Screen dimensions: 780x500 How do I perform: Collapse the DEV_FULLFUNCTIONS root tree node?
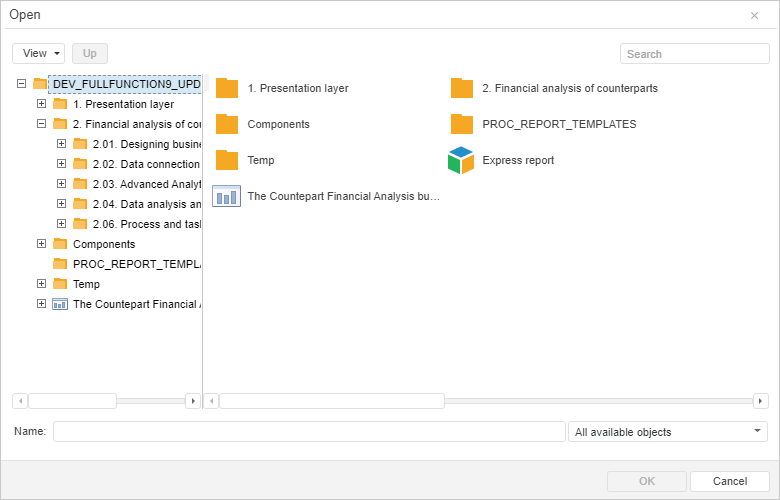point(22,84)
